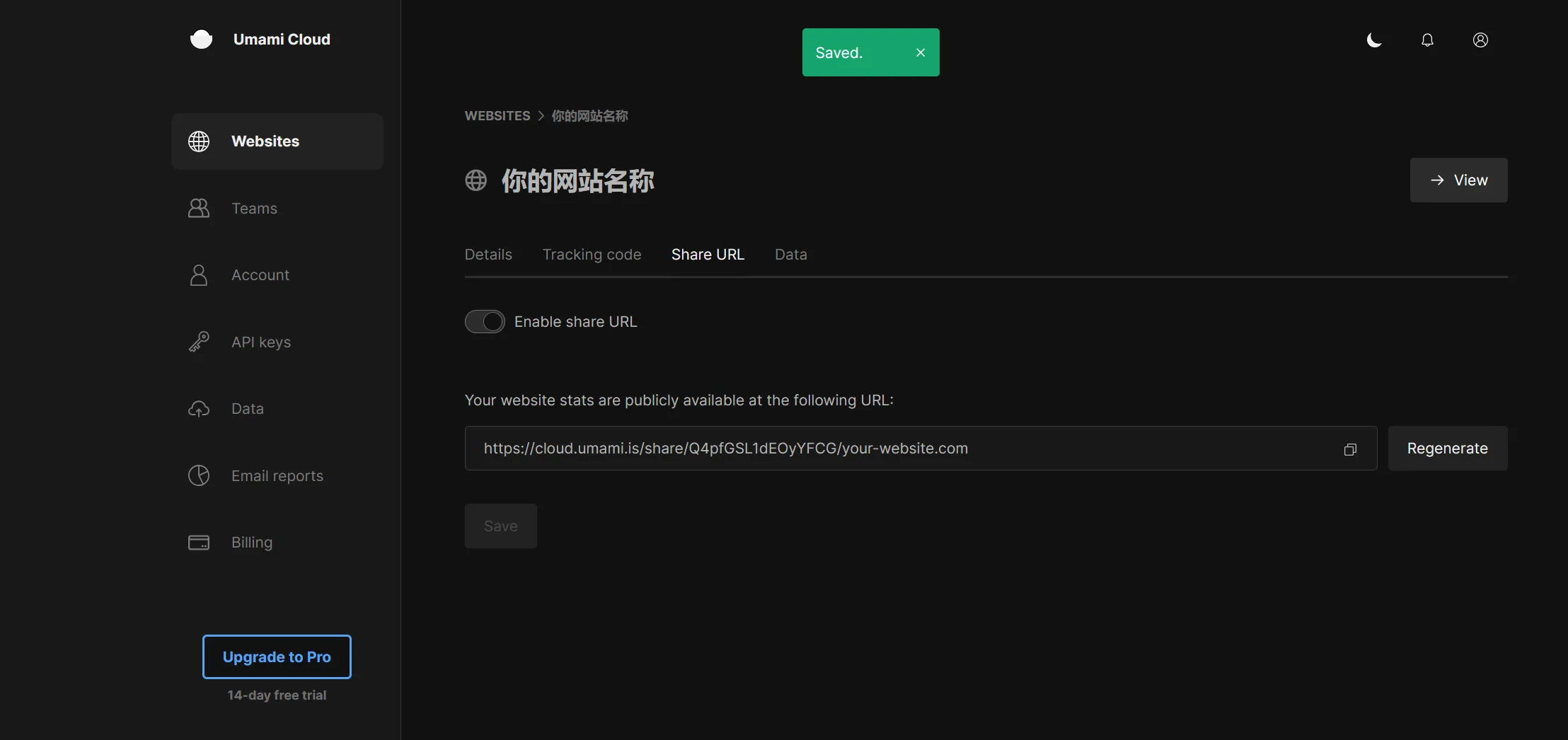The height and width of the screenshot is (740, 1568).
Task: Click the View button
Action: tap(1458, 180)
